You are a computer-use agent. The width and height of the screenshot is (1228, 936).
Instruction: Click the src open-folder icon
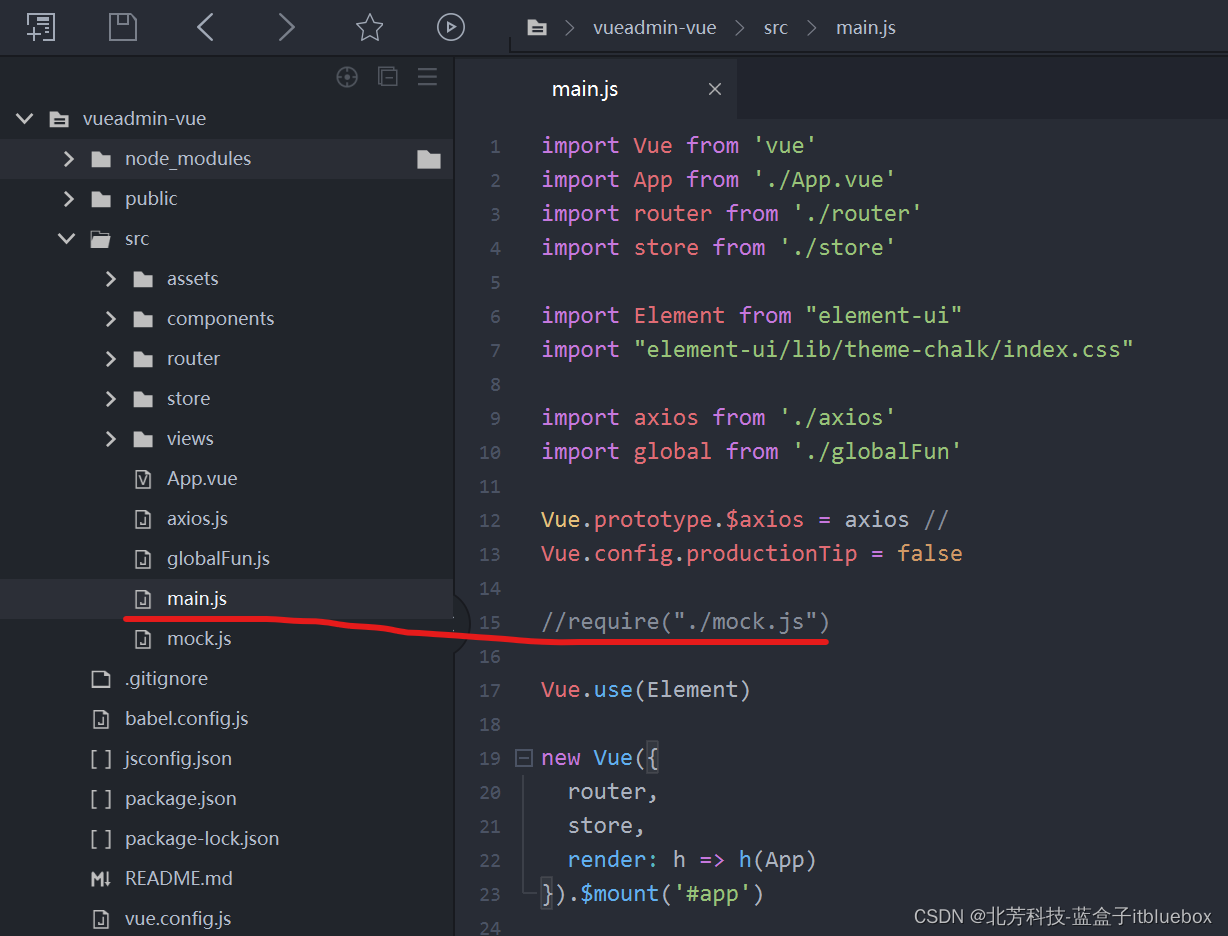tap(100, 239)
